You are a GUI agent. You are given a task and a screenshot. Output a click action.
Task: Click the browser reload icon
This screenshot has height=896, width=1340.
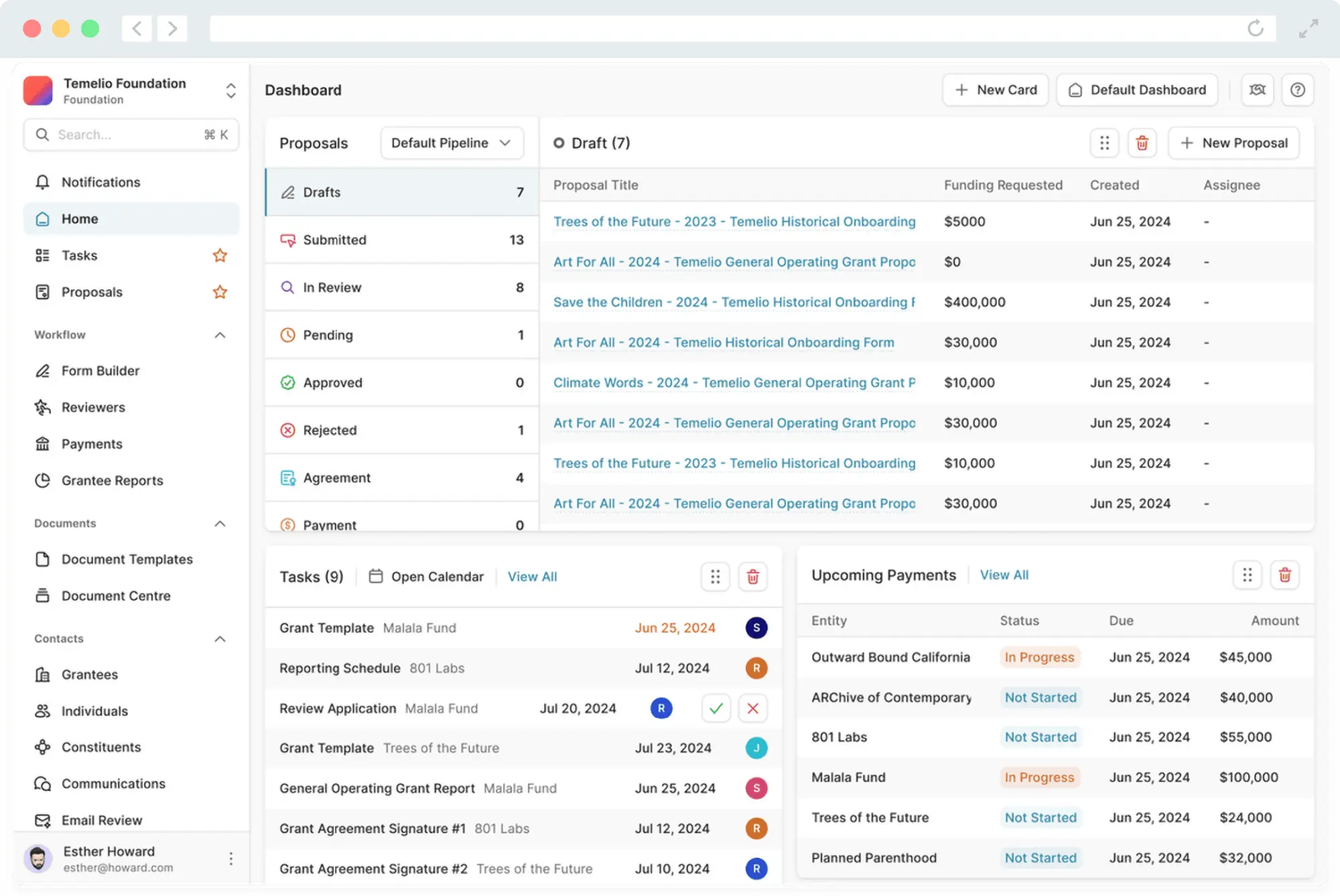pyautogui.click(x=1256, y=28)
